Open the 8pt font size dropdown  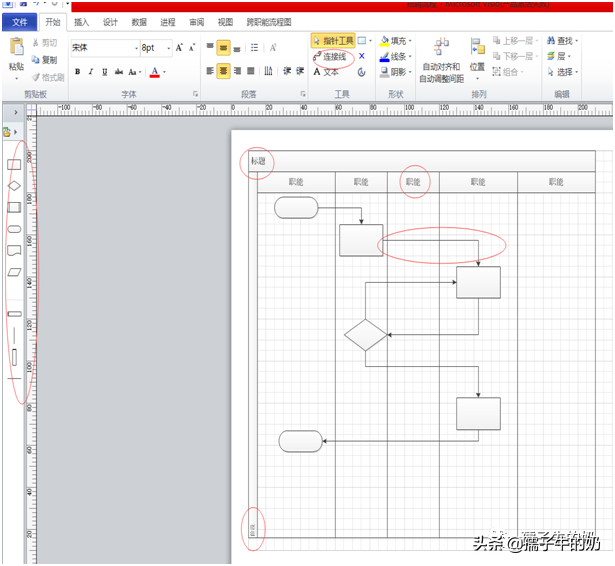169,48
